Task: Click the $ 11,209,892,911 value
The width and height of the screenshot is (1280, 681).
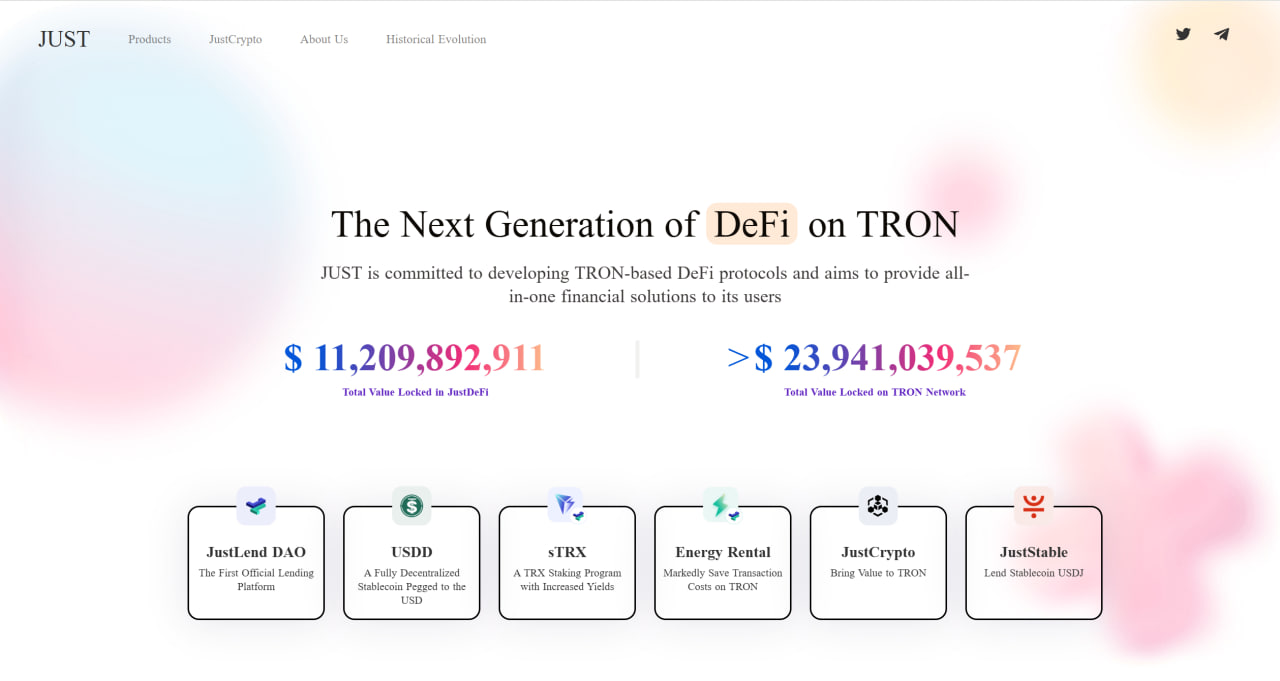Action: tap(414, 358)
